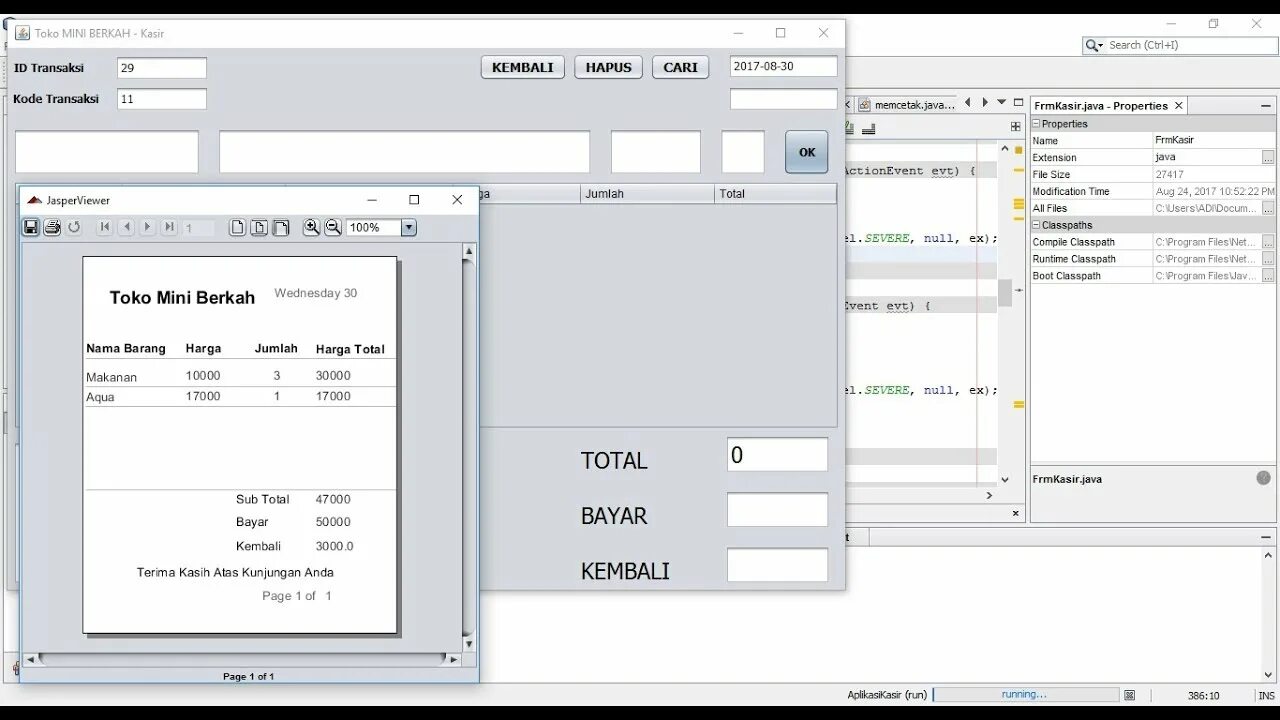Click the Jumlah column header in Kasir table
Viewport: 1280px width, 720px height.
coord(647,194)
